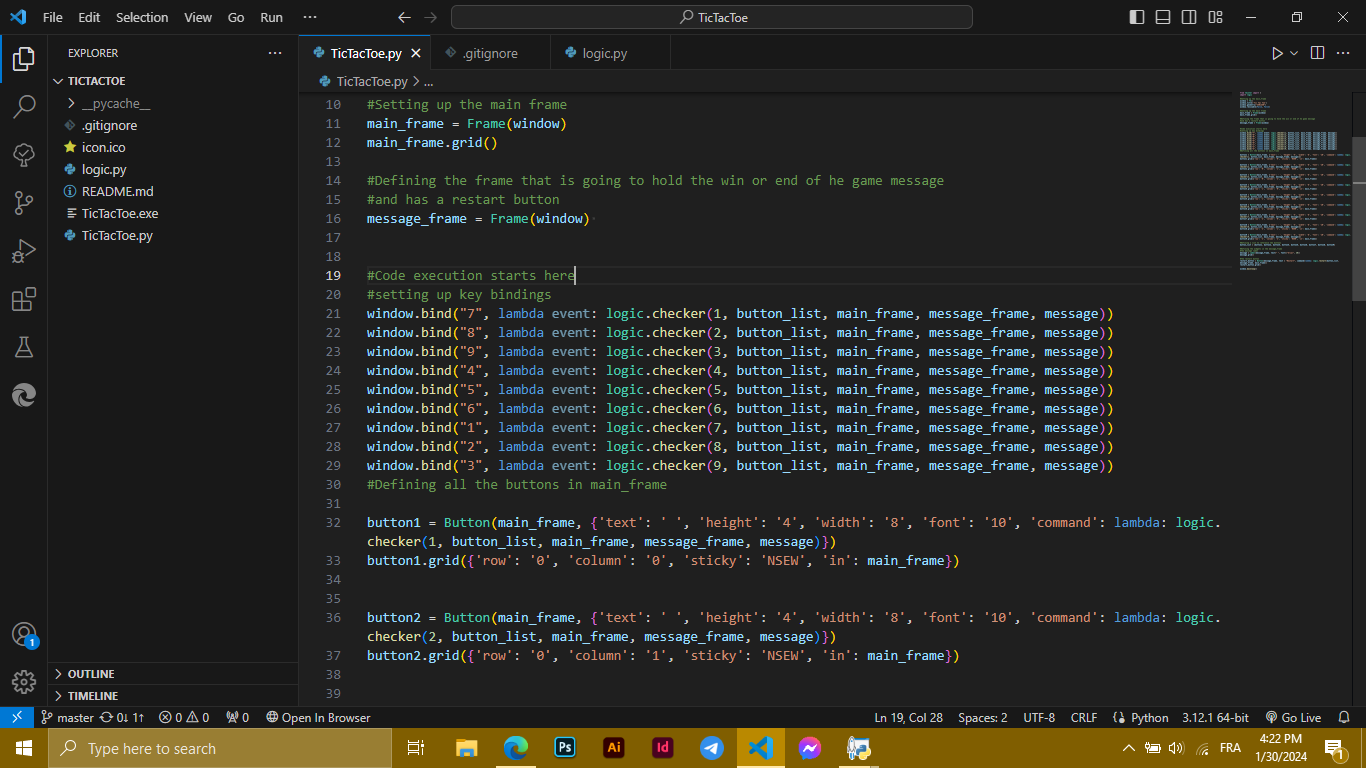Screen dimensions: 1366x768
Task: Open Photoshop from the Windows taskbar
Action: (565, 748)
